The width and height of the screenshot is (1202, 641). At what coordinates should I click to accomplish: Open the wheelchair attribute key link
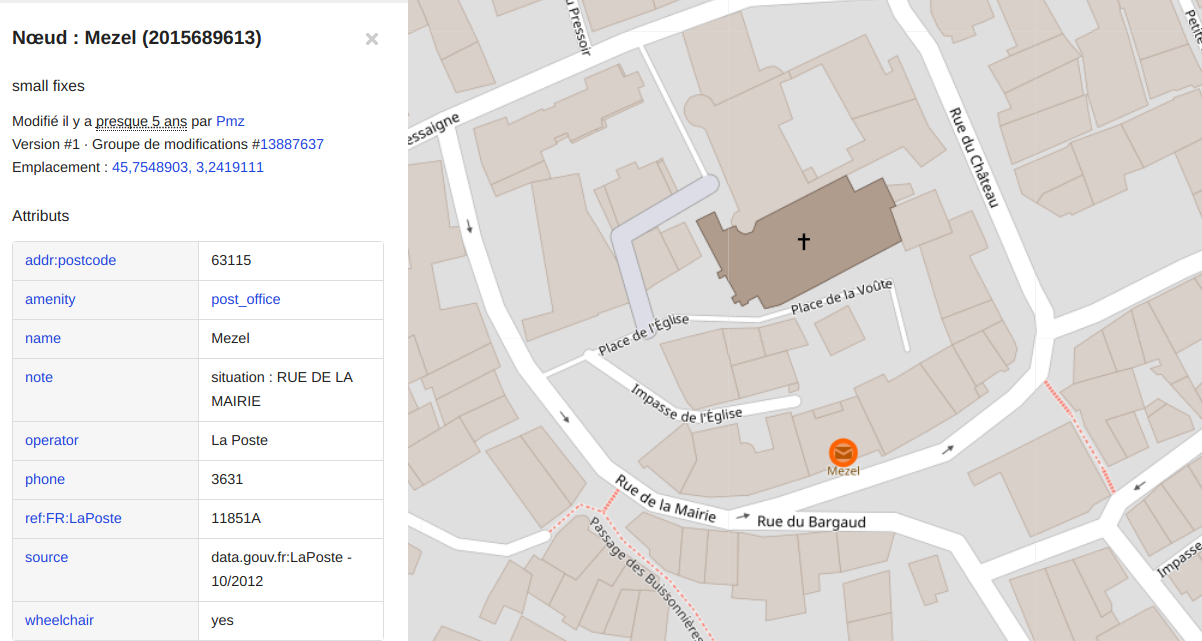point(59,620)
